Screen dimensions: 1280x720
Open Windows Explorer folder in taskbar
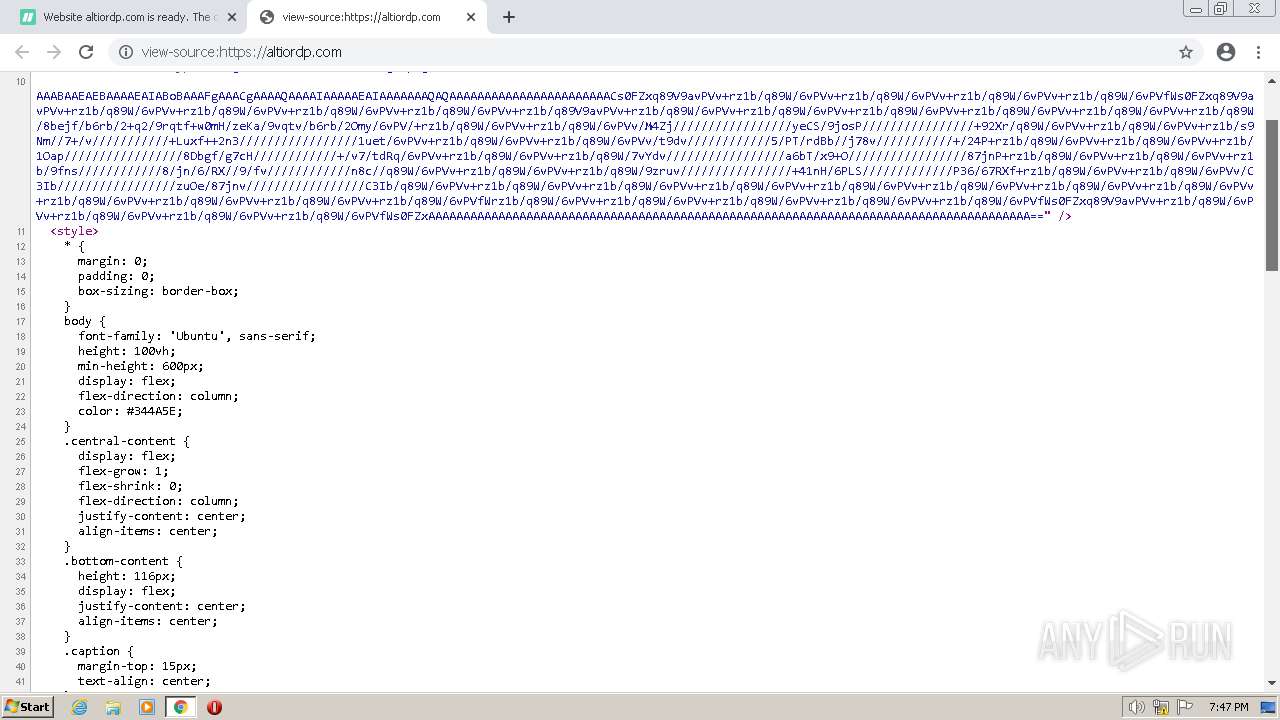113,707
